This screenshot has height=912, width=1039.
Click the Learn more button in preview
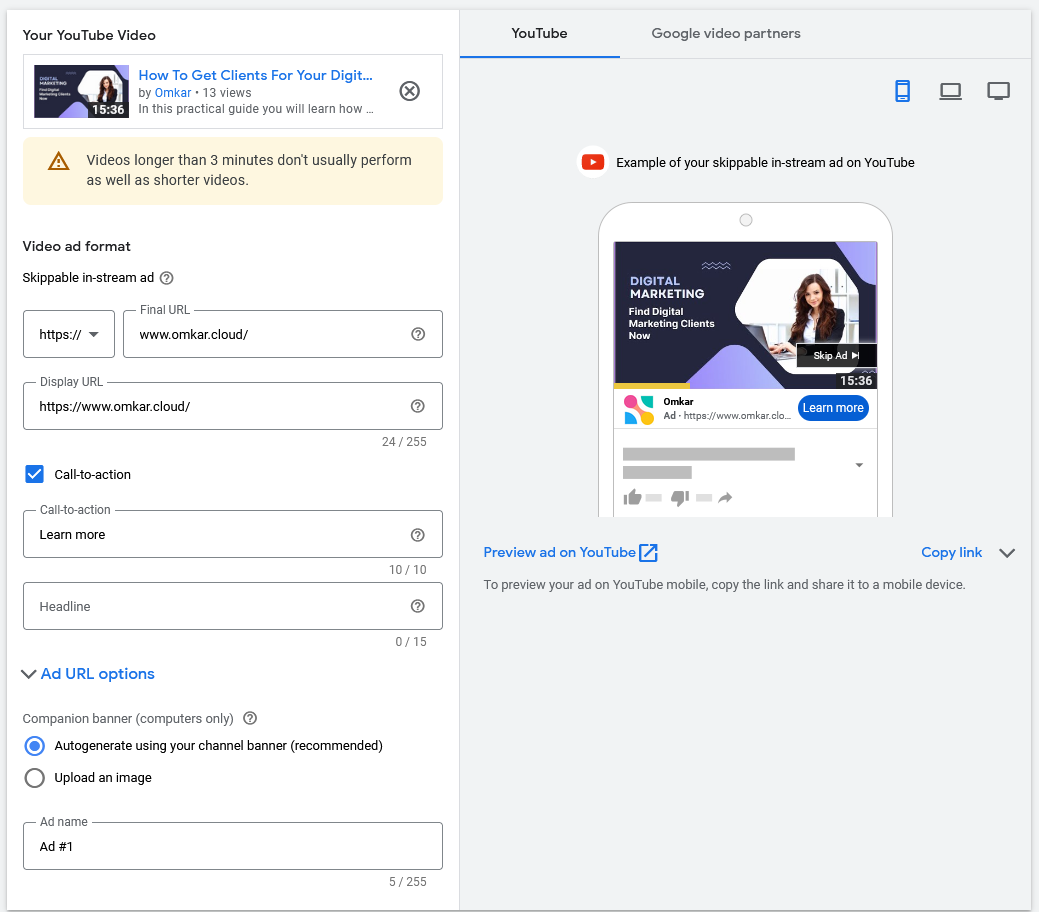[x=833, y=408]
